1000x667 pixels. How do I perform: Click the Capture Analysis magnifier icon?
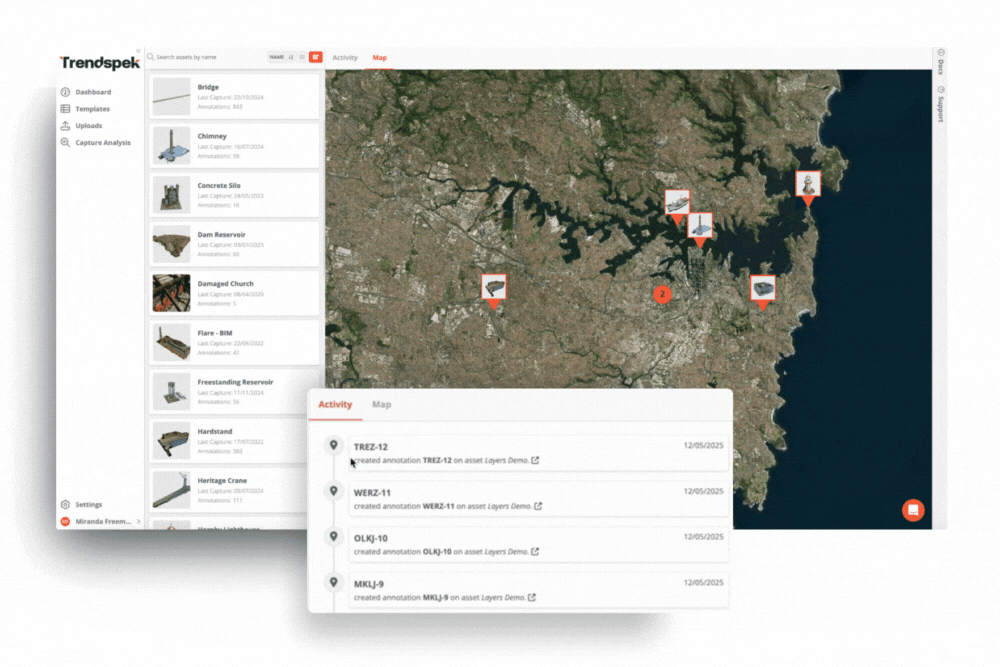pyautogui.click(x=65, y=142)
